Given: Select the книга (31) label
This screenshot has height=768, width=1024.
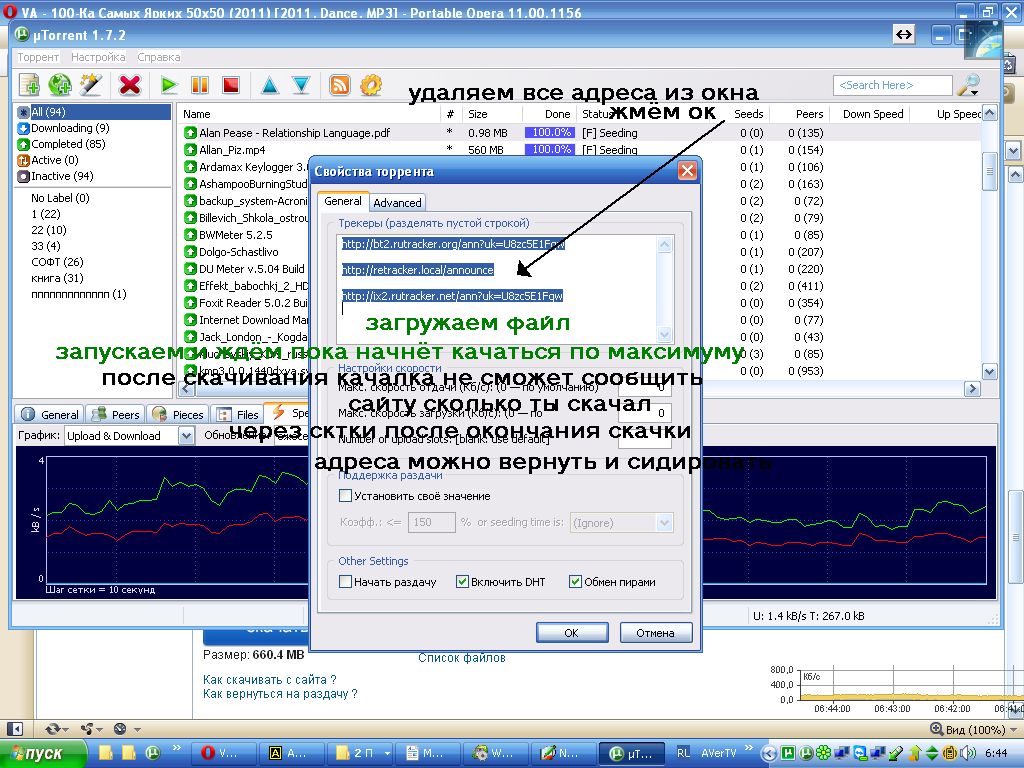Looking at the screenshot, I should click(57, 278).
